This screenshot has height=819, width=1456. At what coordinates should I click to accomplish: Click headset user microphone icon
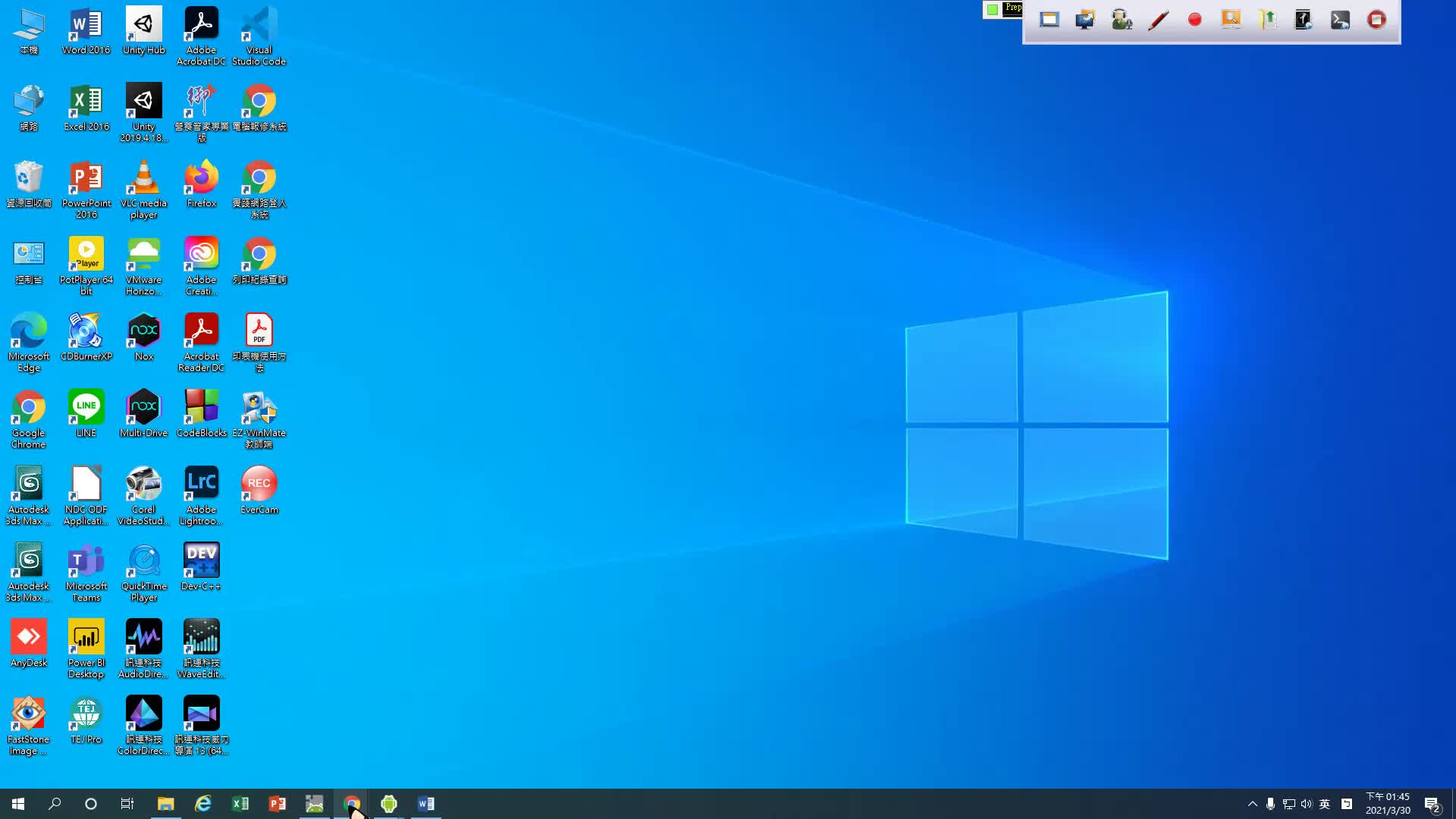coord(1122,20)
